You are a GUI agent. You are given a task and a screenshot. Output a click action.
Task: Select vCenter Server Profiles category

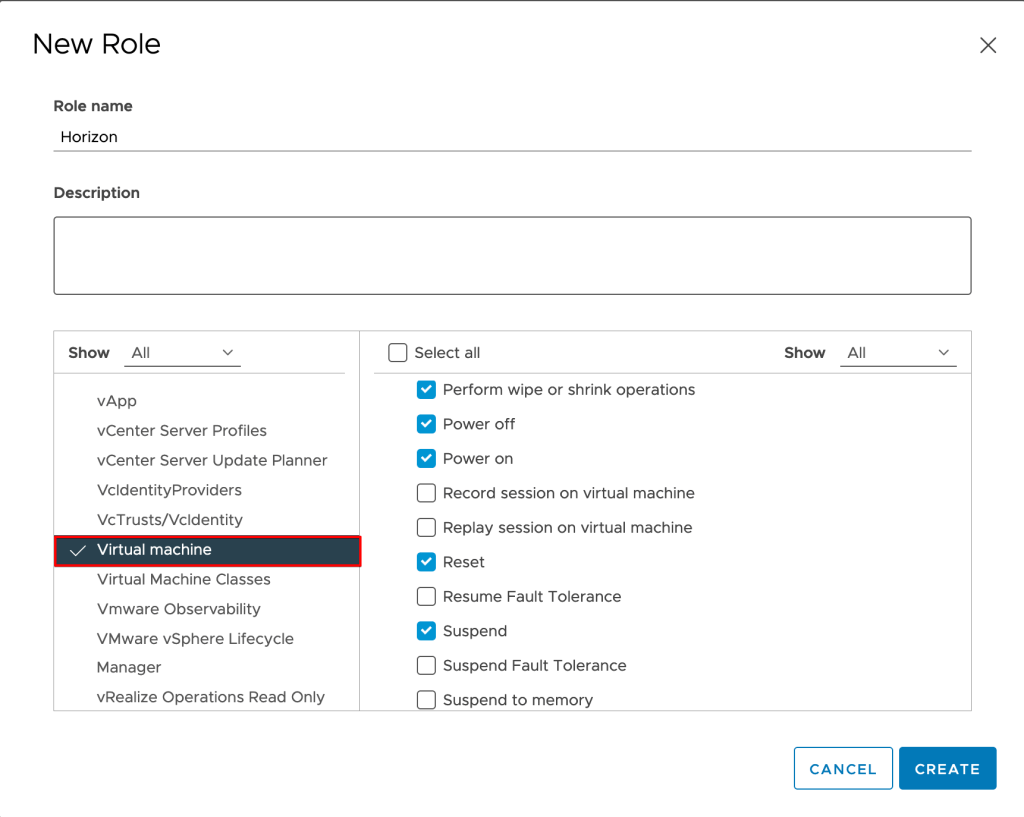(x=182, y=431)
